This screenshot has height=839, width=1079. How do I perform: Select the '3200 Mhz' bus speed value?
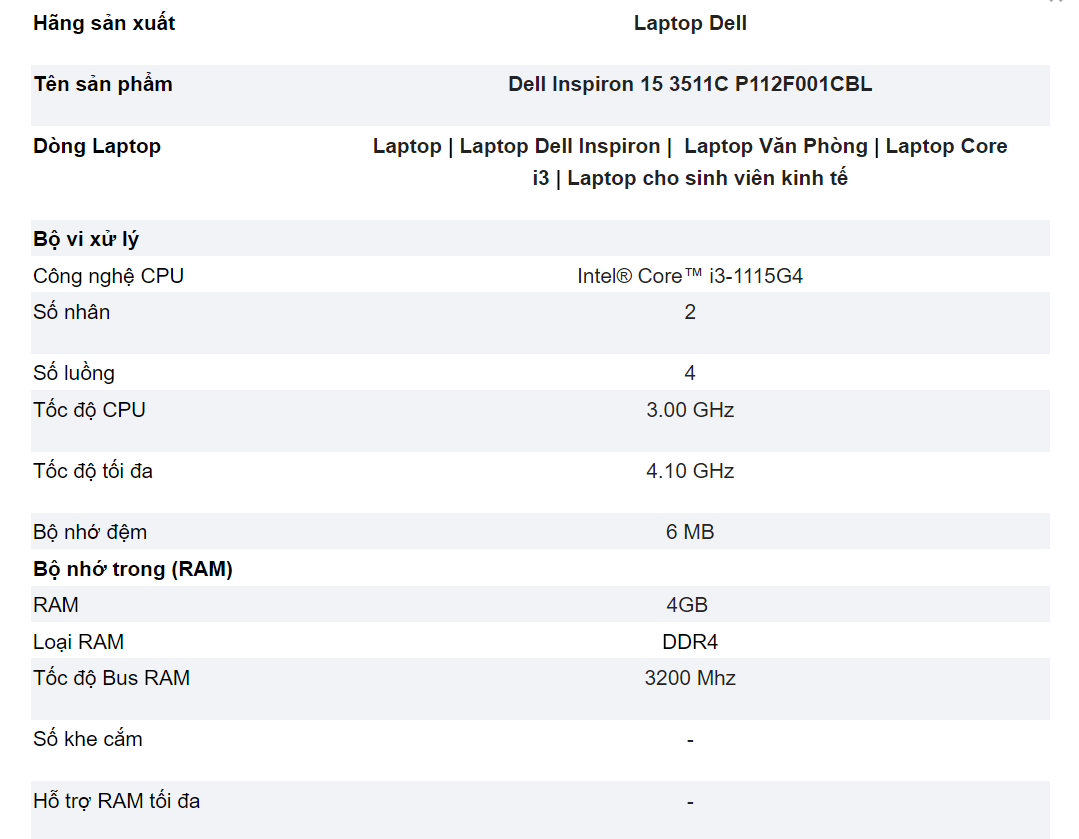[690, 678]
